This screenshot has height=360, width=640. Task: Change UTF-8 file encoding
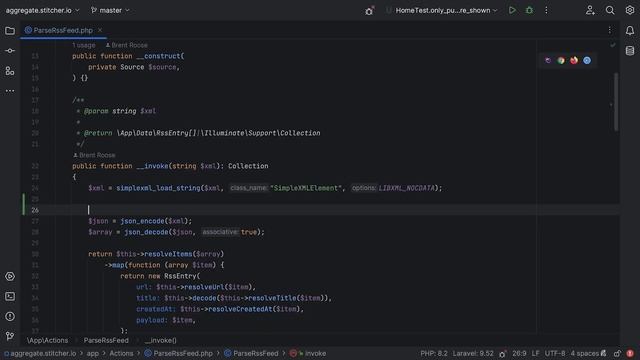(555, 353)
